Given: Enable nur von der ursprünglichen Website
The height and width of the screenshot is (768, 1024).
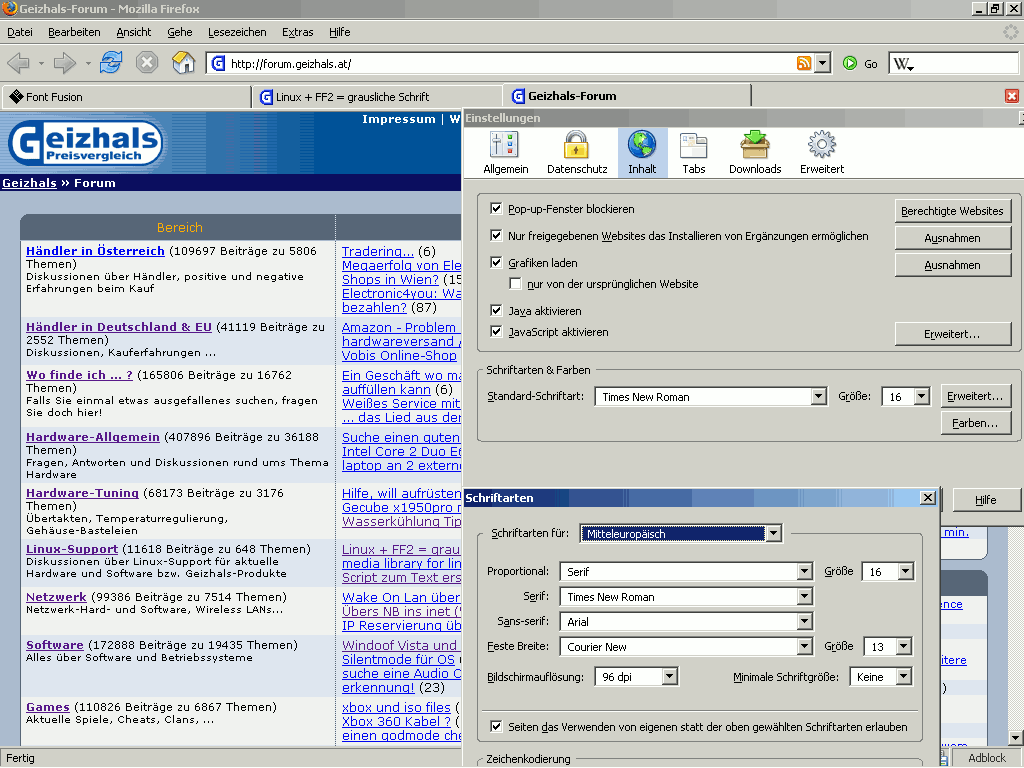Looking at the screenshot, I should click(x=515, y=283).
